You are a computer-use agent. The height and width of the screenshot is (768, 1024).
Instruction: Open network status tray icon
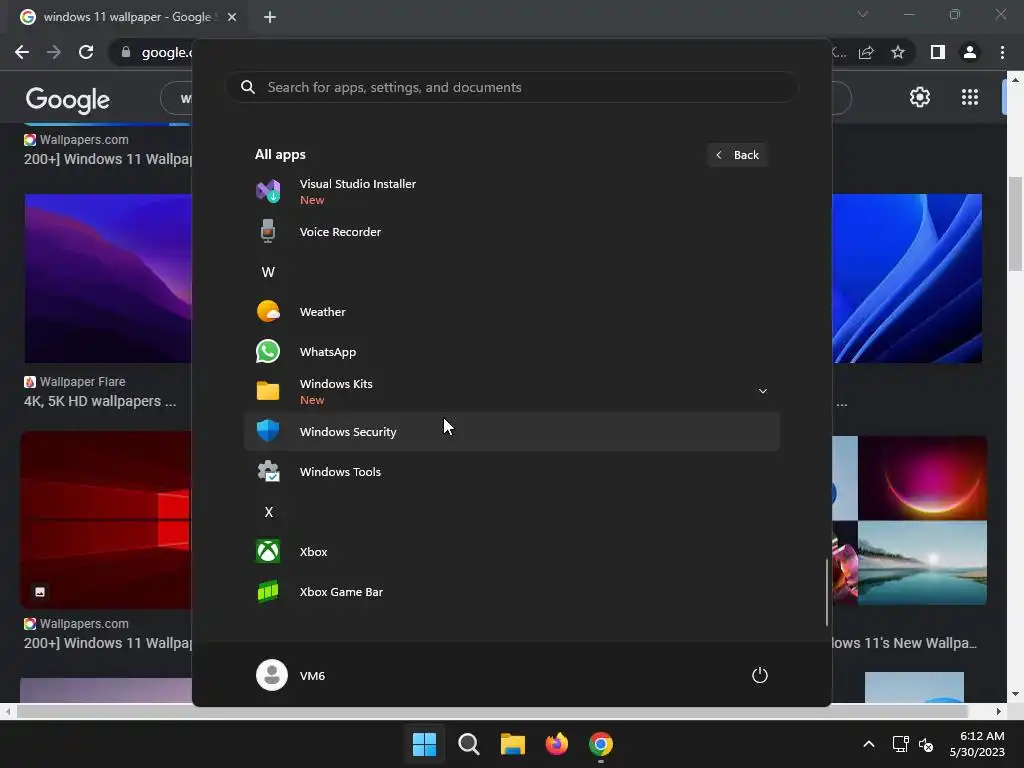(x=901, y=744)
